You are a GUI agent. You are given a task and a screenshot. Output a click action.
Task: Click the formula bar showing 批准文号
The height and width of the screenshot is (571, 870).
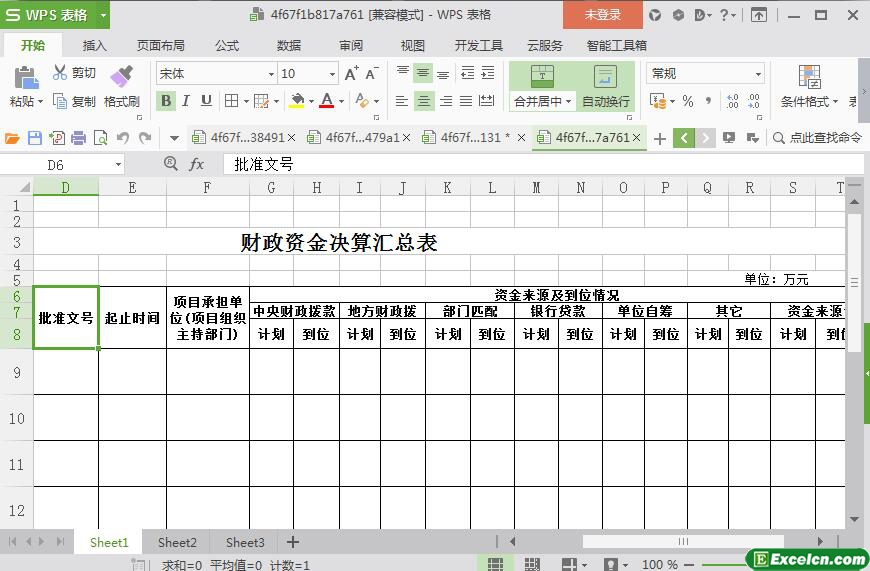click(544, 164)
